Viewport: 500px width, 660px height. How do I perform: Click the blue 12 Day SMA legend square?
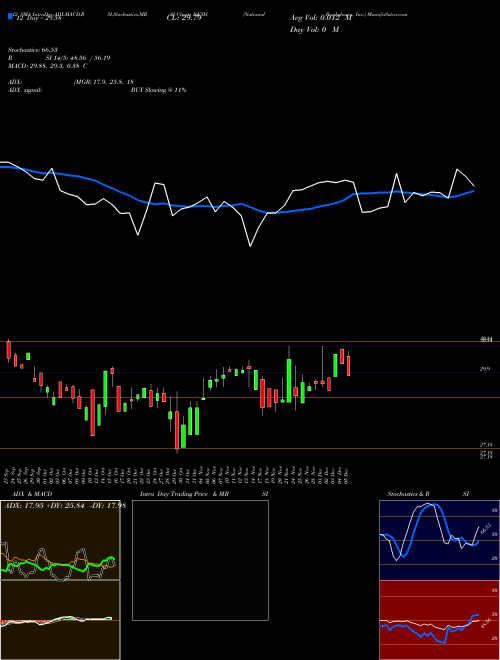pyautogui.click(x=10, y=17)
